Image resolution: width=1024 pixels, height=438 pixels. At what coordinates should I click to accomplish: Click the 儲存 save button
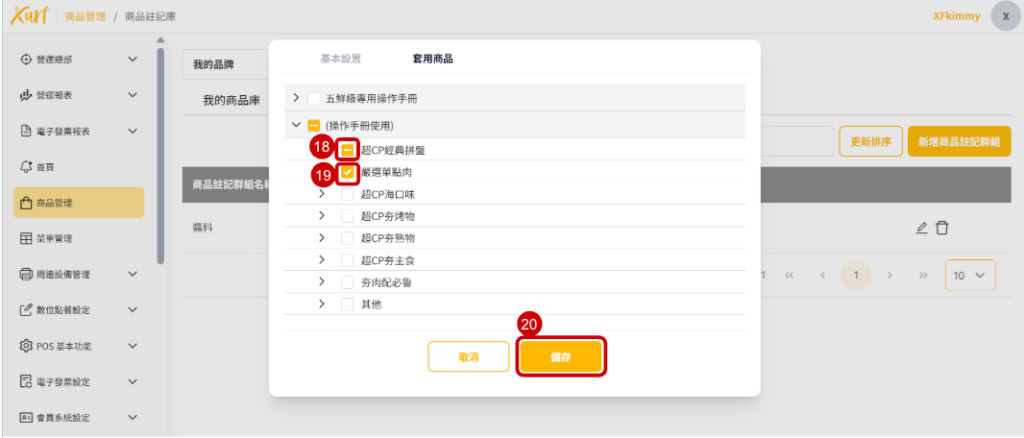pos(560,357)
